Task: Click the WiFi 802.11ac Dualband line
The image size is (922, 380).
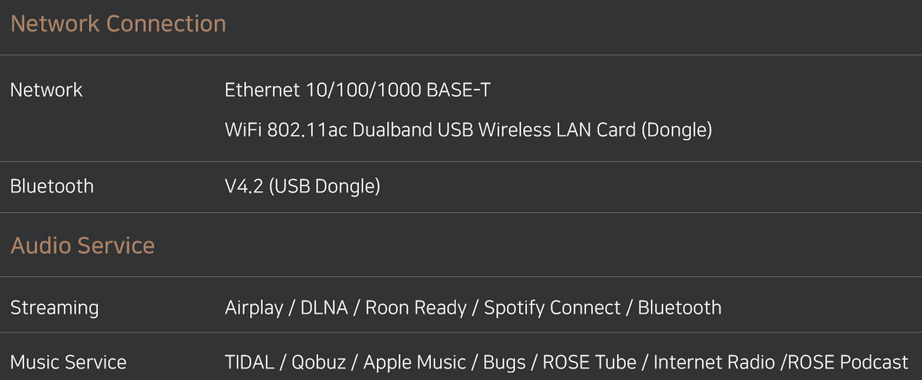Action: click(468, 129)
